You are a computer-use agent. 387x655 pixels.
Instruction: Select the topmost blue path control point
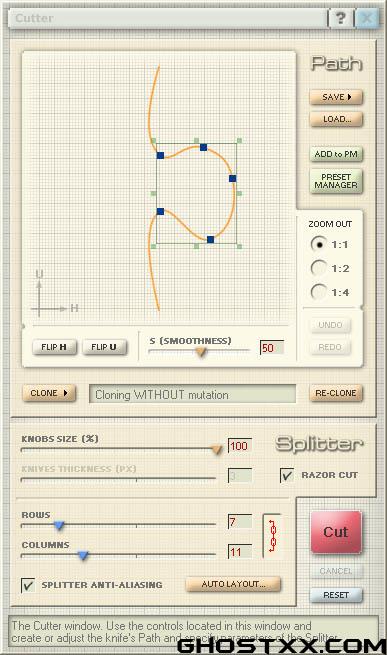[x=204, y=147]
